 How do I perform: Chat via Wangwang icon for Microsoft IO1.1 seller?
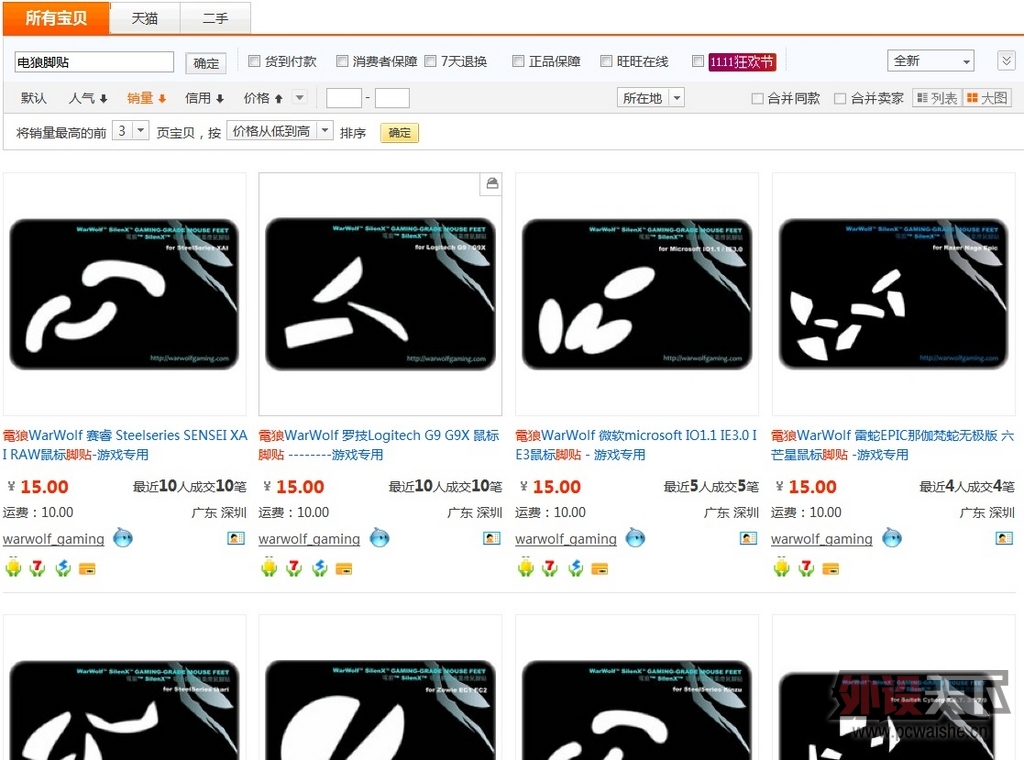click(635, 538)
